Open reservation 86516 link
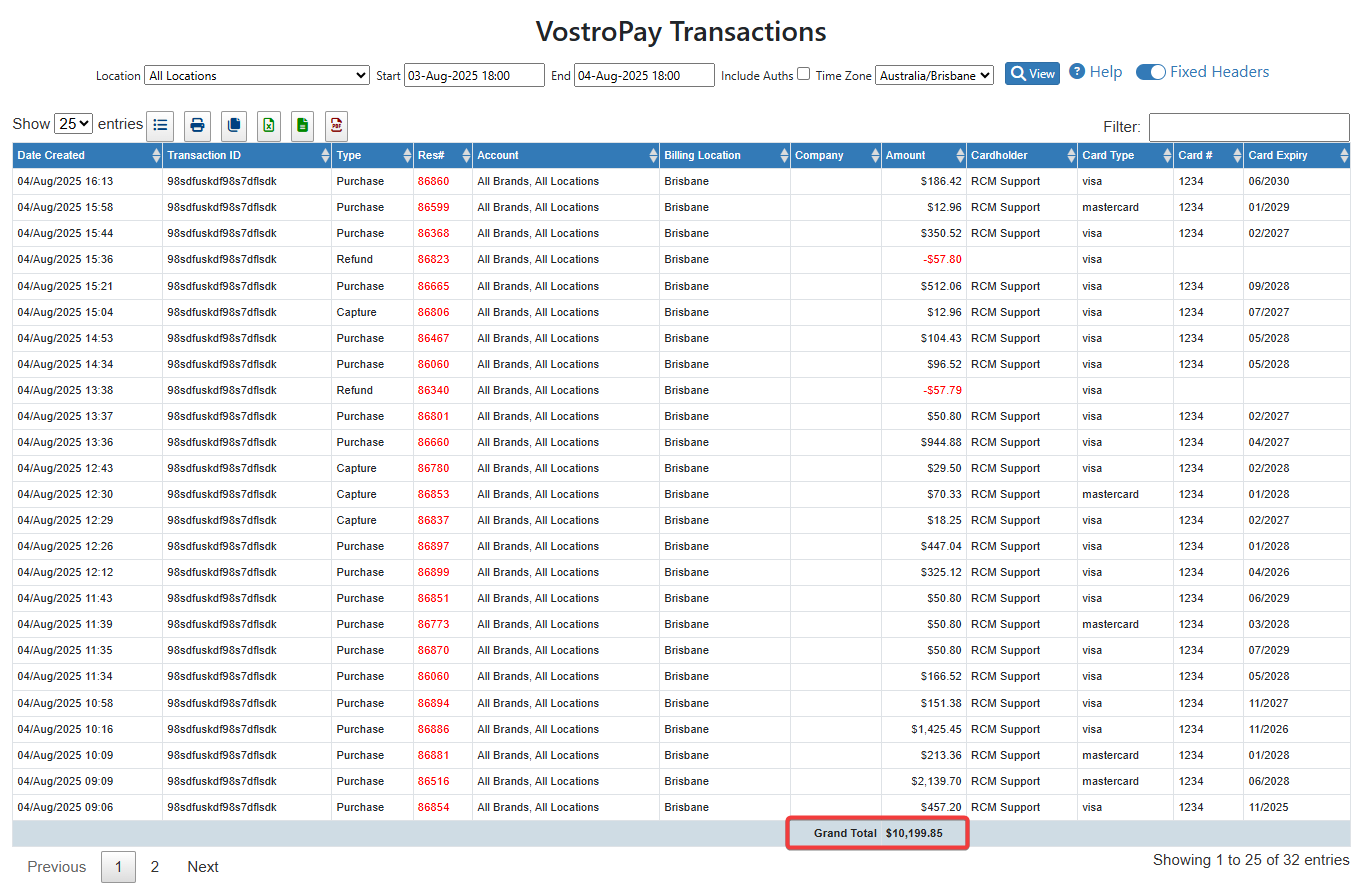The image size is (1363, 893). pyautogui.click(x=433, y=781)
